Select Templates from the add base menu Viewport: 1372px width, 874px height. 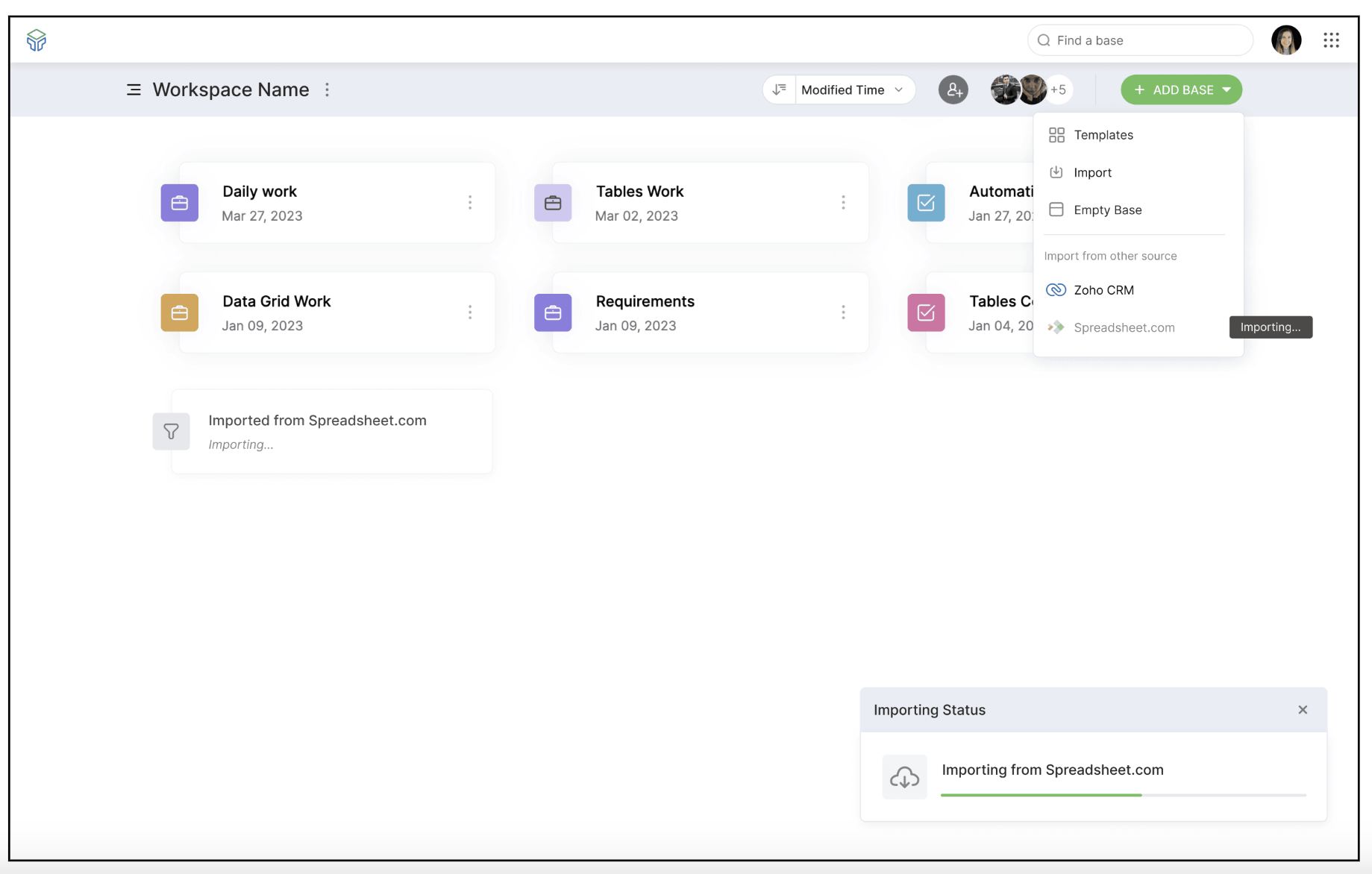(x=1103, y=135)
